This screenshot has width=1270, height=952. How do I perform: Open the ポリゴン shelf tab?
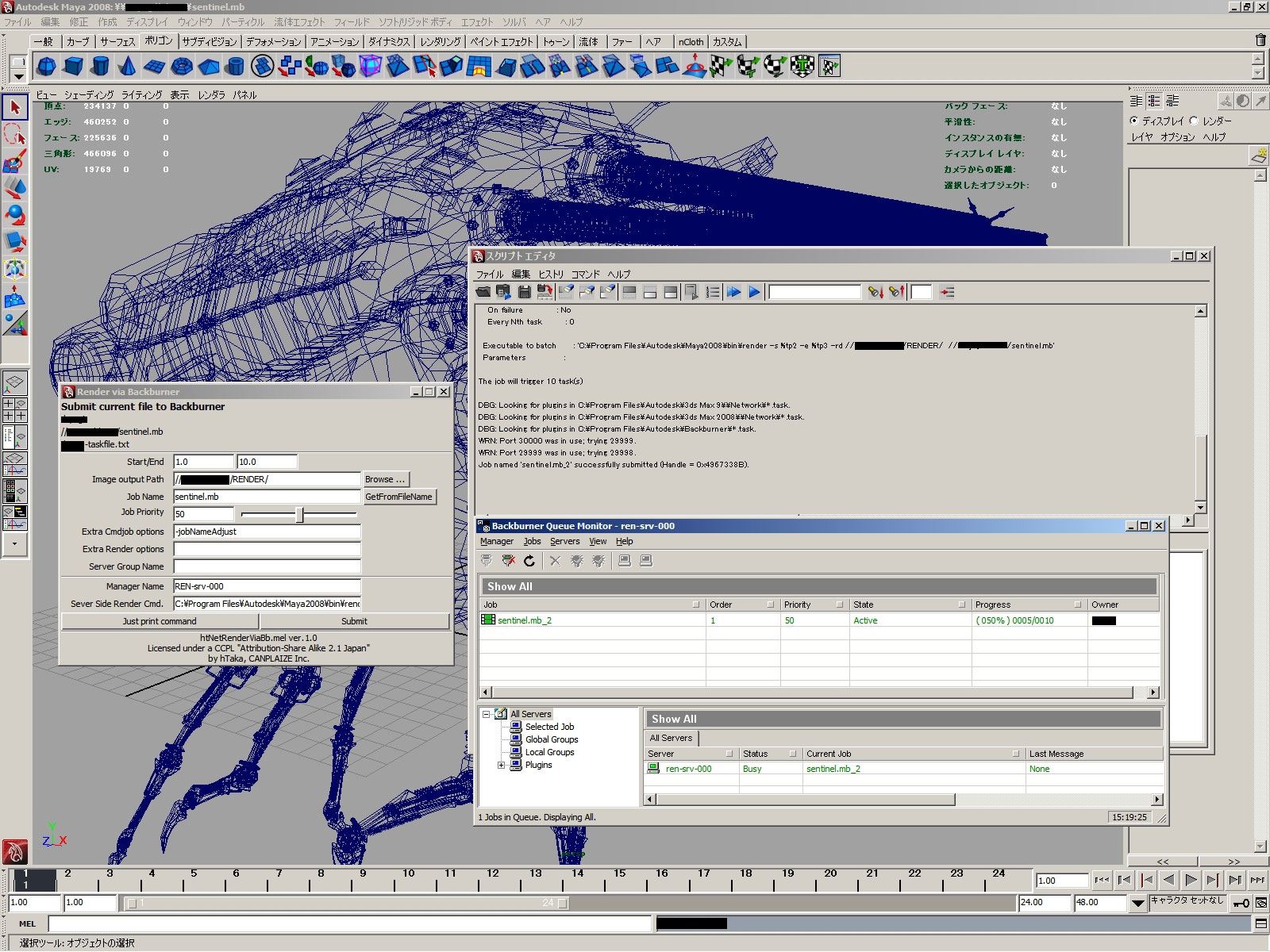coord(159,40)
